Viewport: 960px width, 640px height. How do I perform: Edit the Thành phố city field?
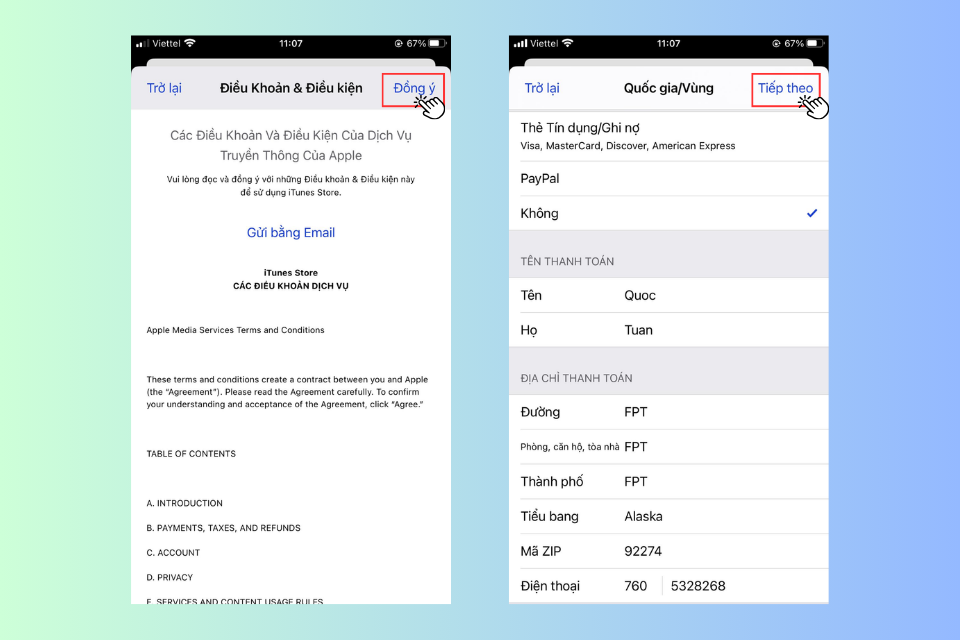[x=669, y=482]
